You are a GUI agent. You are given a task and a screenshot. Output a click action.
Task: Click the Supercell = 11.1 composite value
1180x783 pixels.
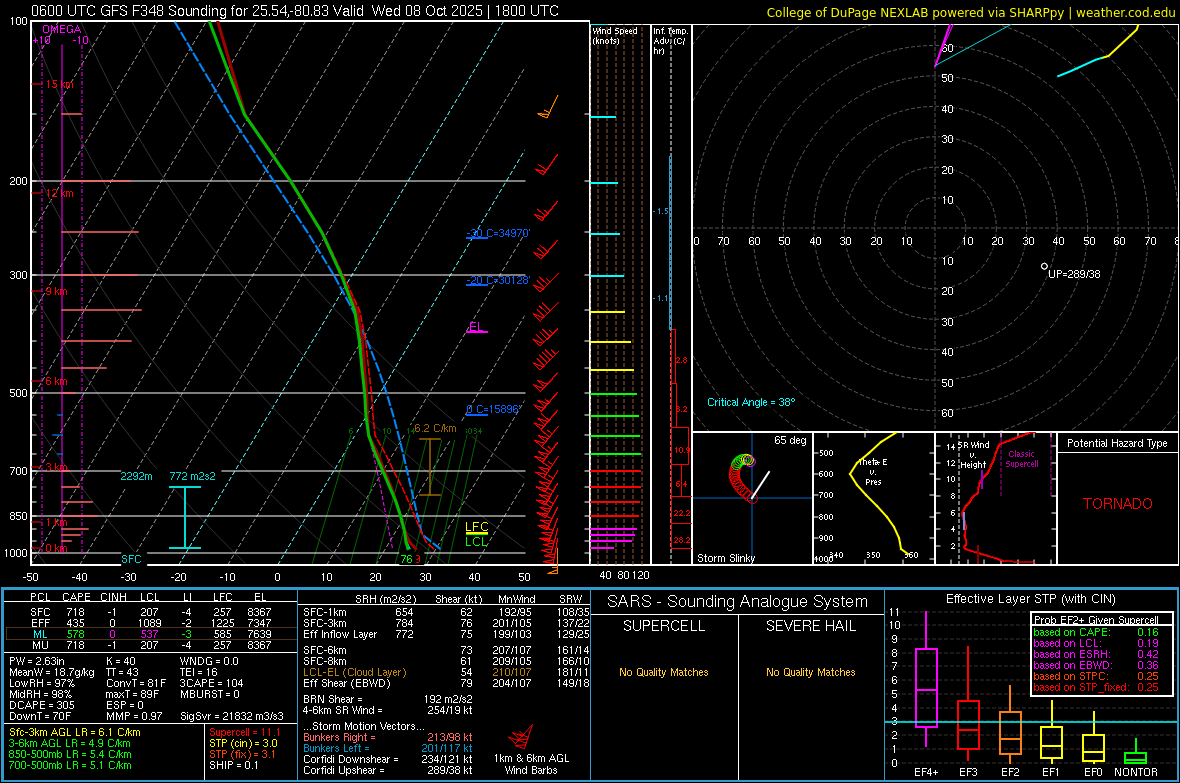point(245,733)
